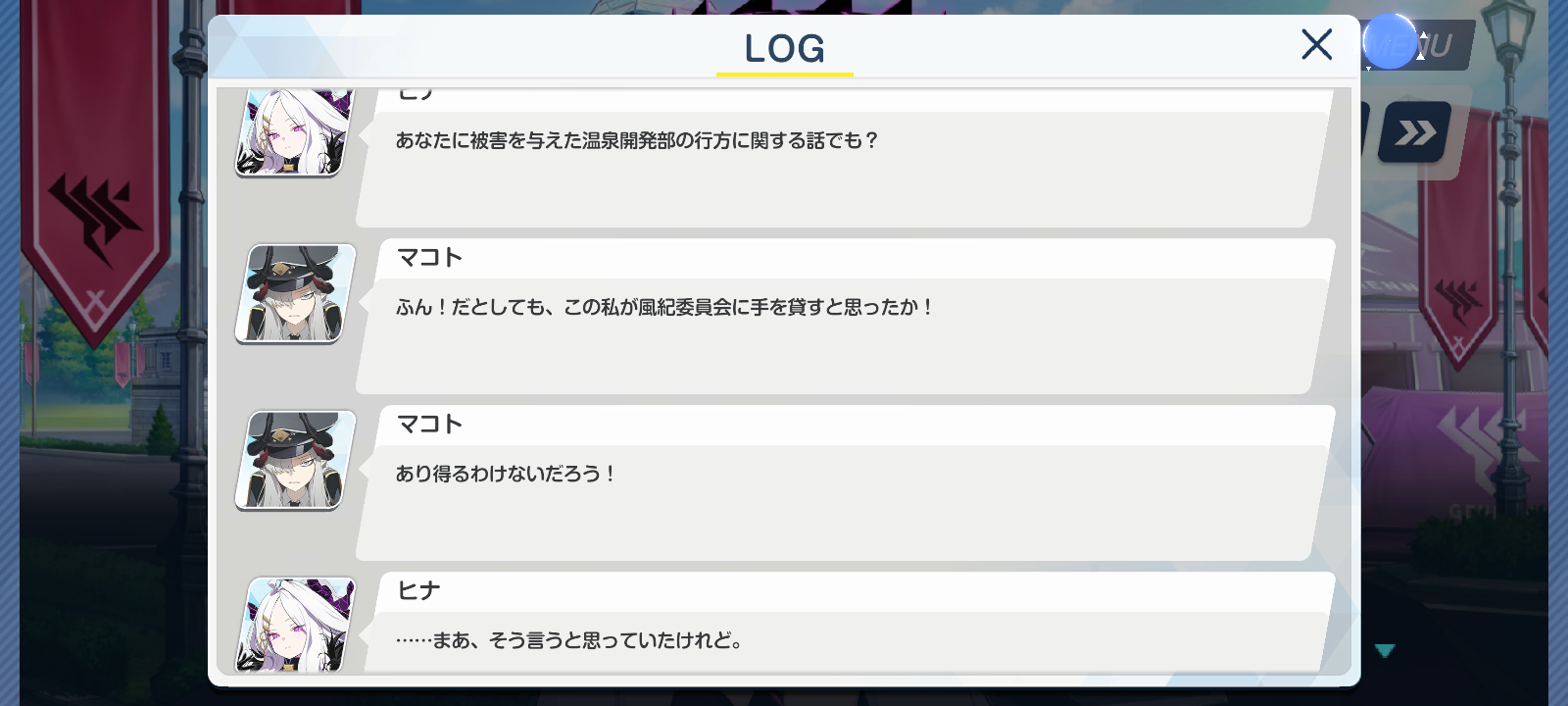1568x706 pixels.
Task: Select Hina's portrait beside the 温泉開発部 line
Action: 294,132
